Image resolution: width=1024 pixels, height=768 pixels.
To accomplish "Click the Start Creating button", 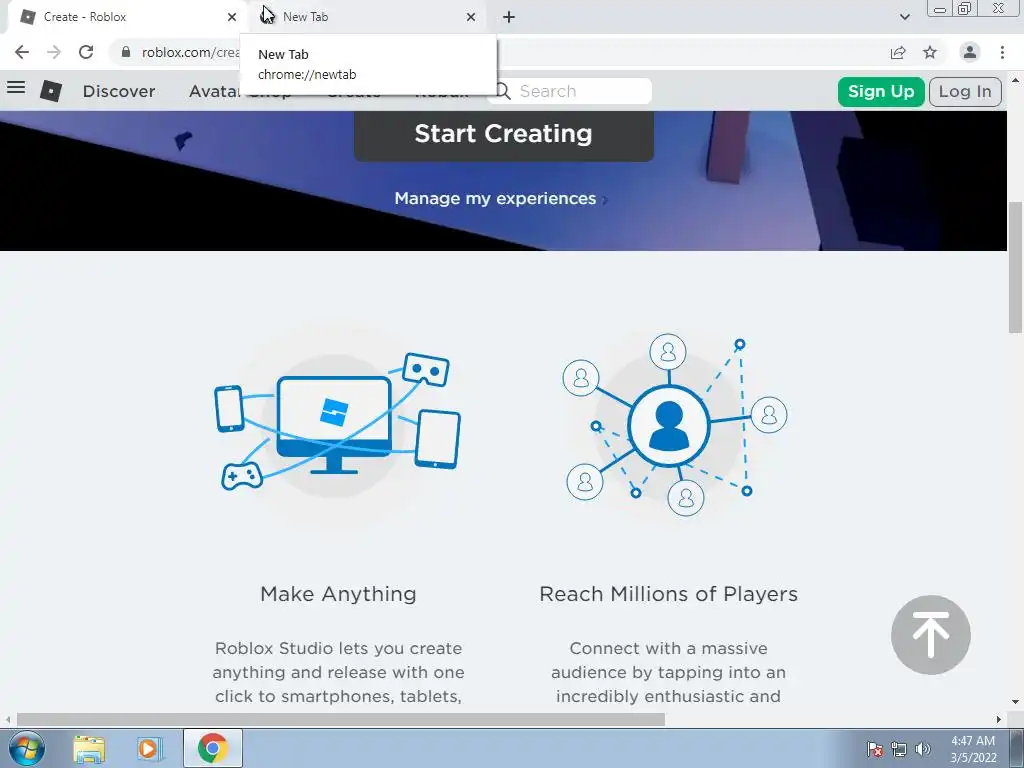I will pyautogui.click(x=504, y=134).
